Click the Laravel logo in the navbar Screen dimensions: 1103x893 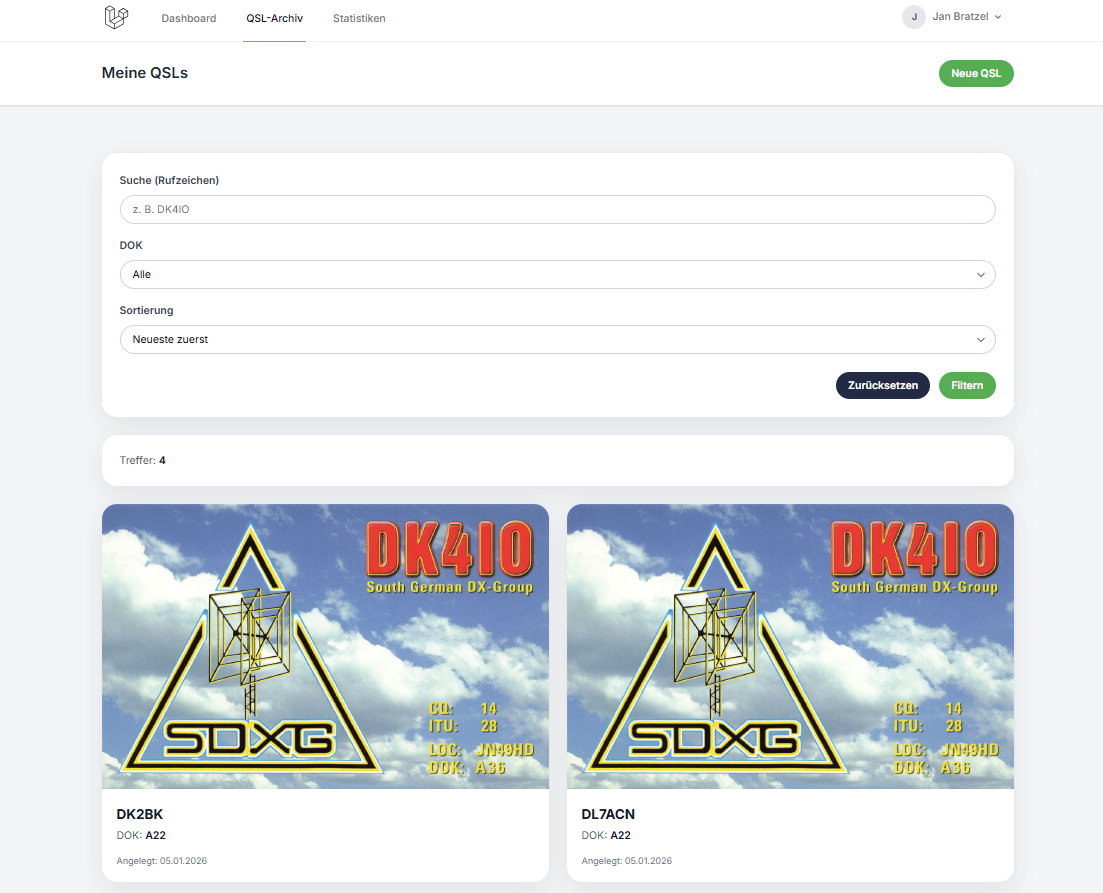[x=115, y=17]
